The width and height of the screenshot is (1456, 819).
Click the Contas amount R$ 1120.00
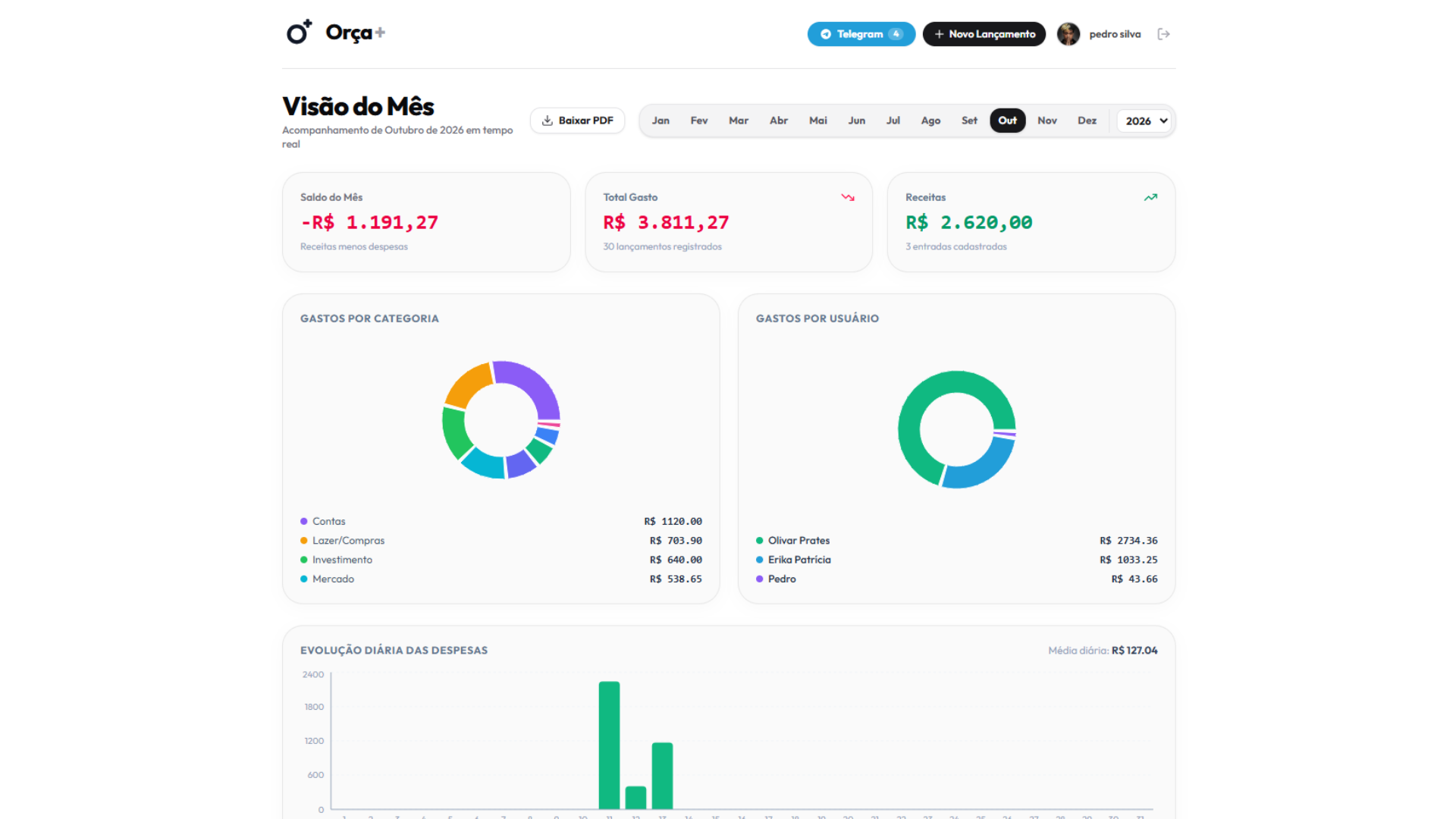click(673, 521)
